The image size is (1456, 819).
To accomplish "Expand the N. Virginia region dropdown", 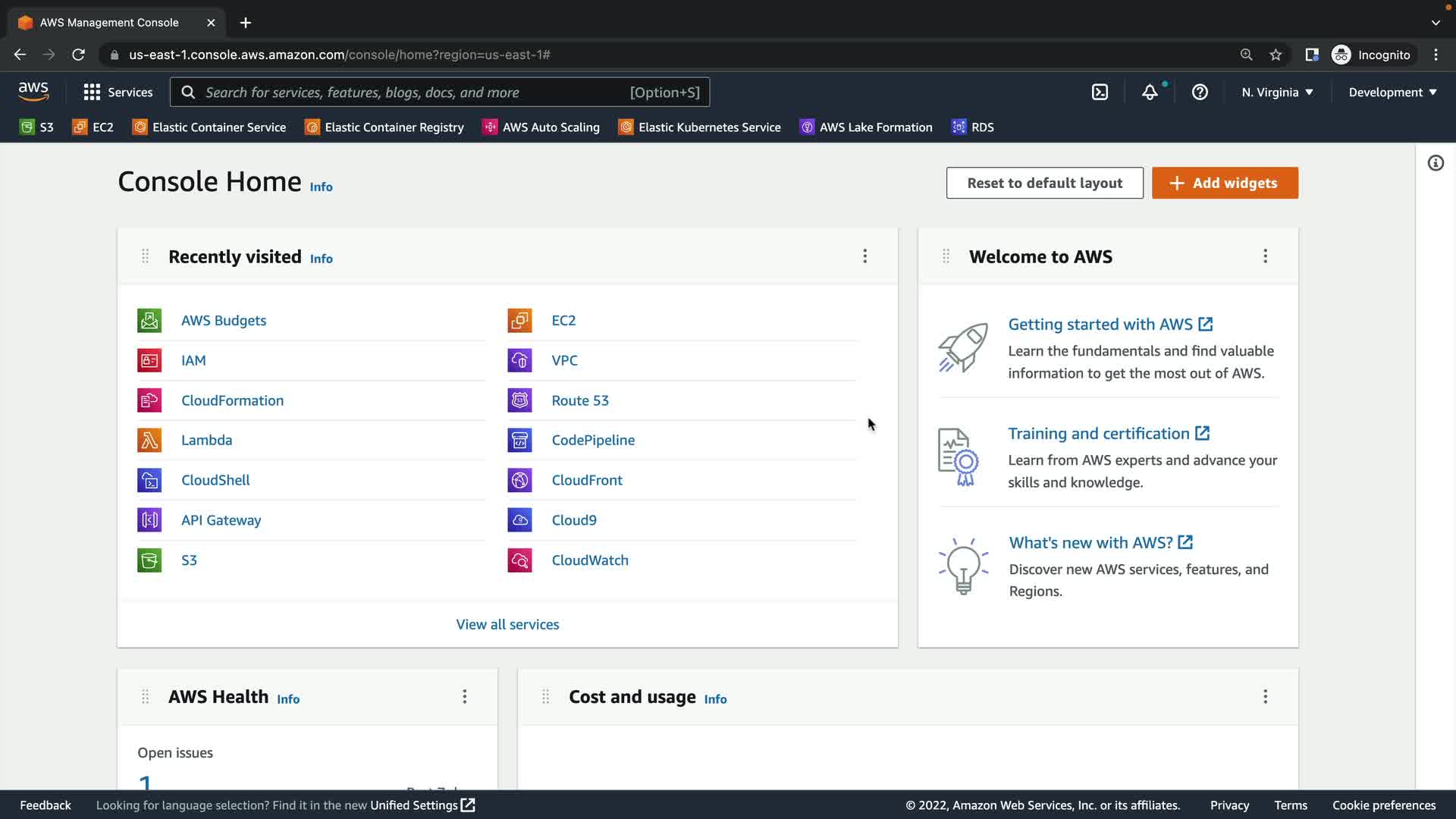I will (1277, 92).
